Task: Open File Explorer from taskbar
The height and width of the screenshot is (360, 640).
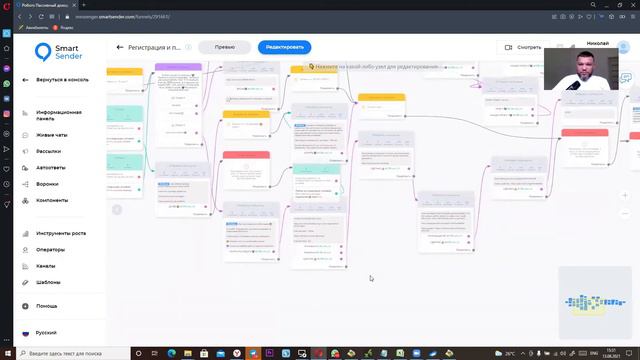Action: click(x=188, y=353)
